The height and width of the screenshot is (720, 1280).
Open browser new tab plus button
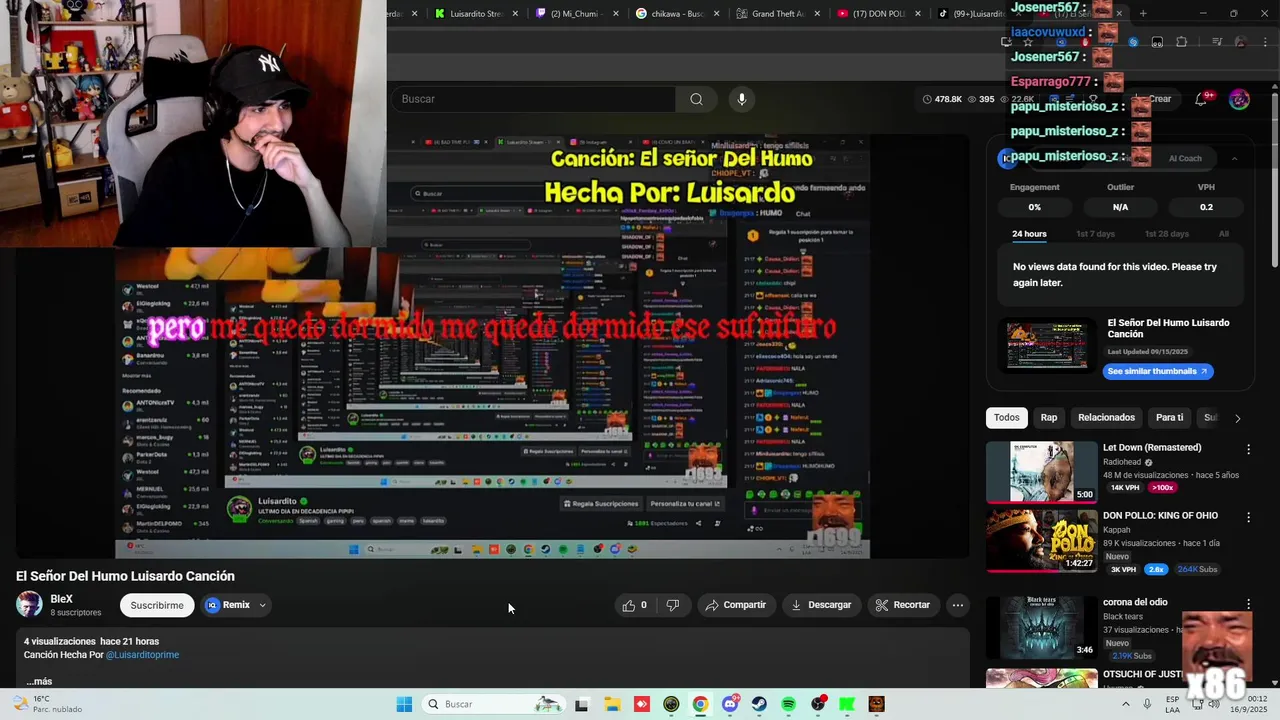pyautogui.click(x=1143, y=13)
